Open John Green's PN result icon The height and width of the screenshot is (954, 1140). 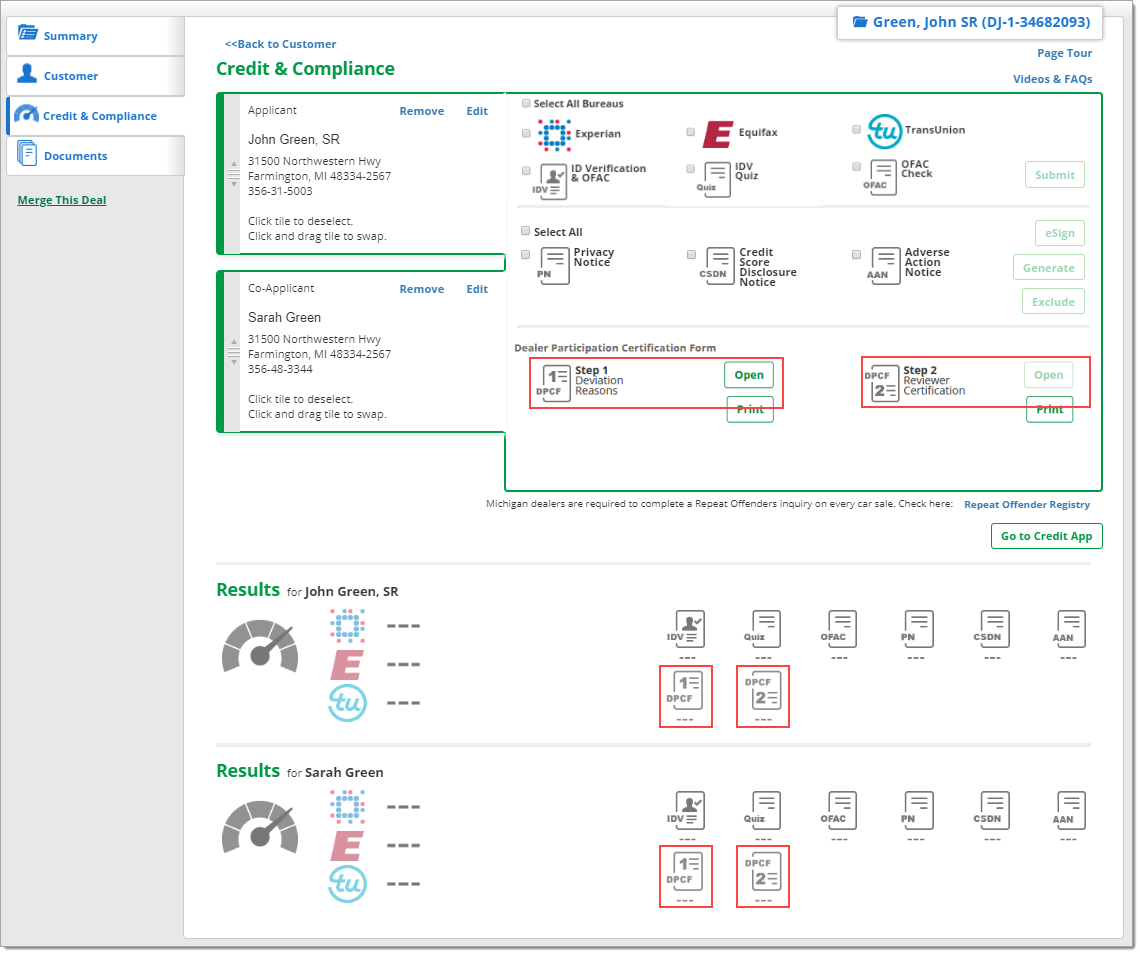[x=916, y=629]
